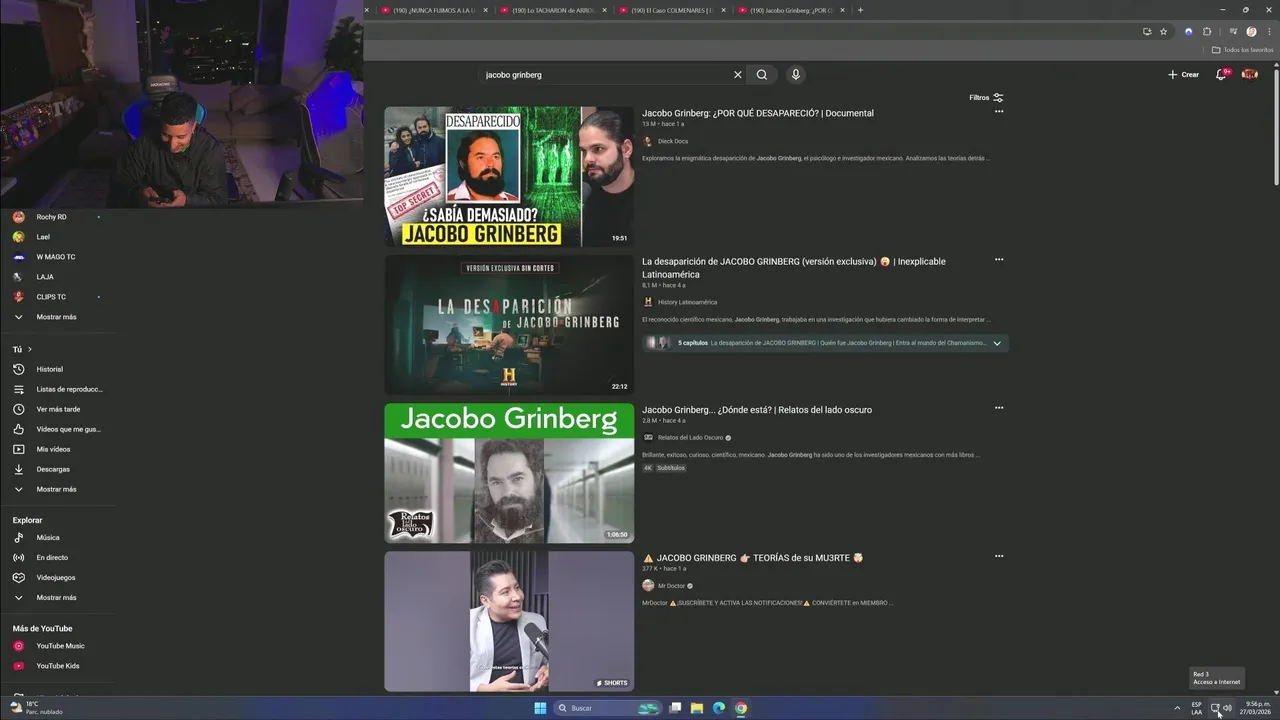Open the Tú section chevron
The width and height of the screenshot is (1280, 720).
pyautogui.click(x=30, y=350)
